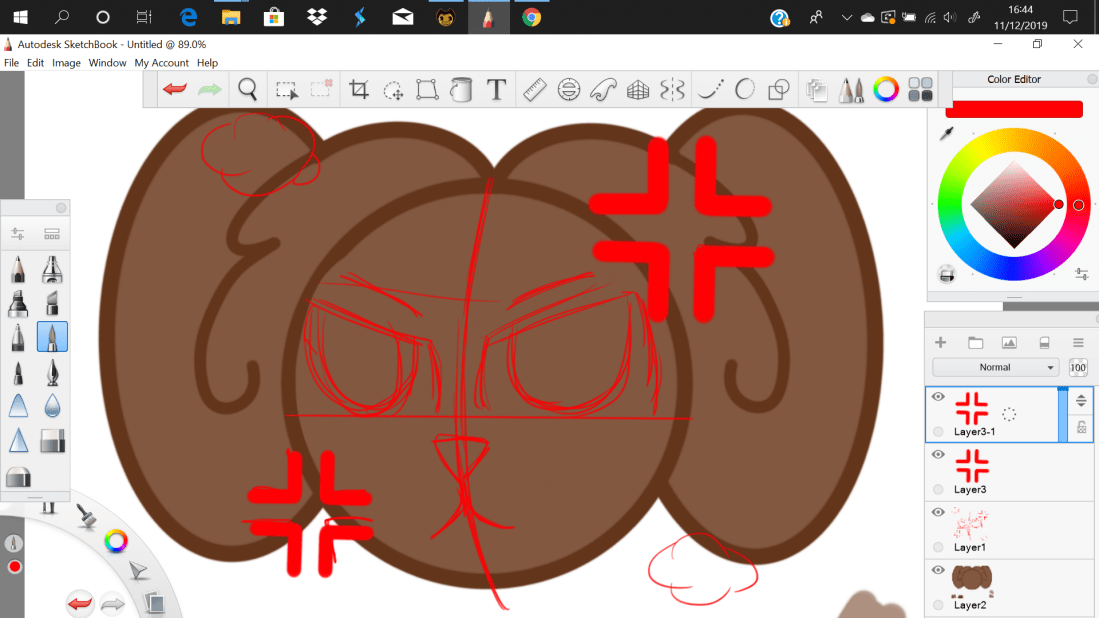The image size is (1099, 618).
Task: Toggle visibility of Layer1
Action: (938, 512)
